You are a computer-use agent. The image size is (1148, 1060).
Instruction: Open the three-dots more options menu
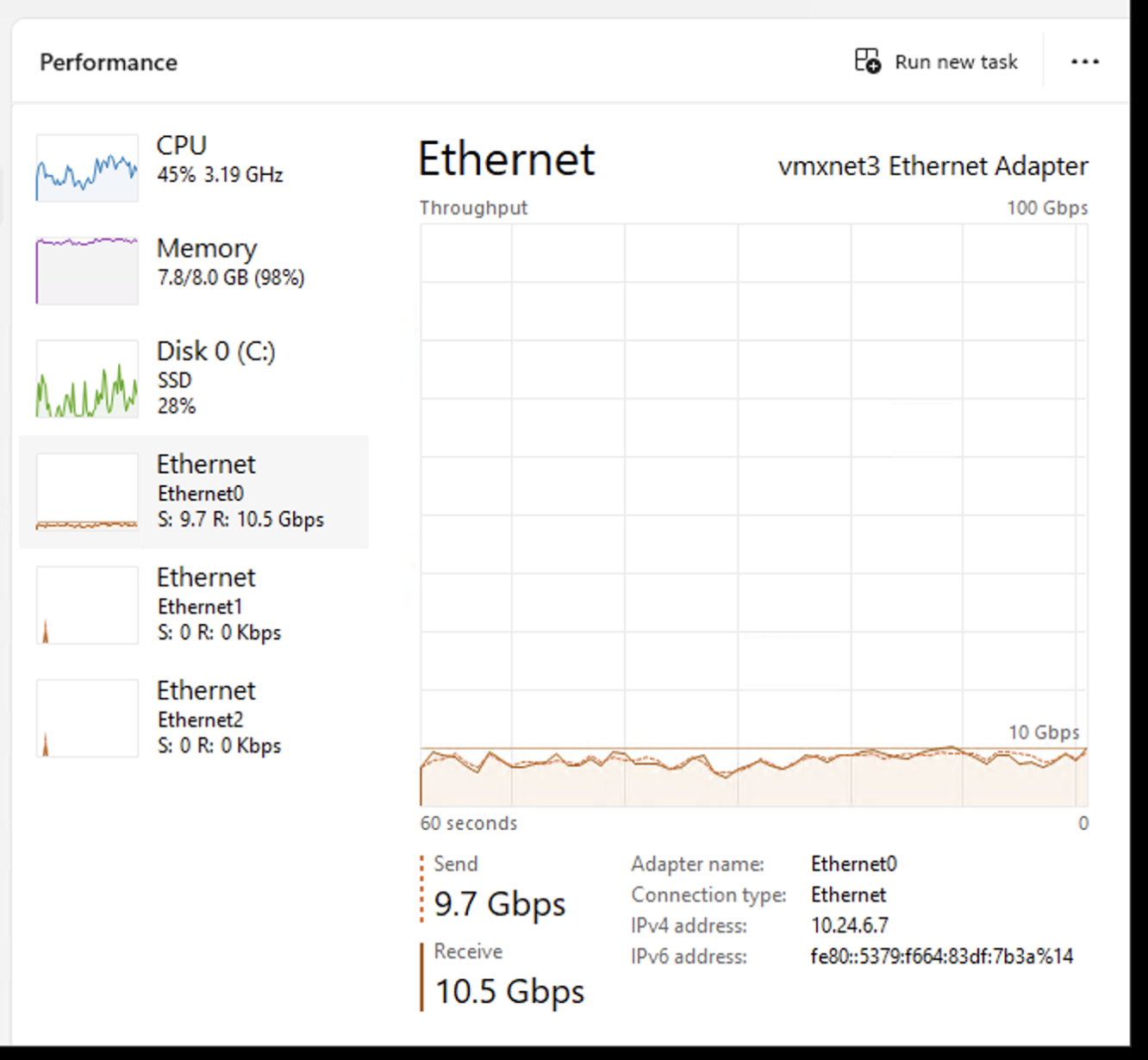pos(1084,61)
